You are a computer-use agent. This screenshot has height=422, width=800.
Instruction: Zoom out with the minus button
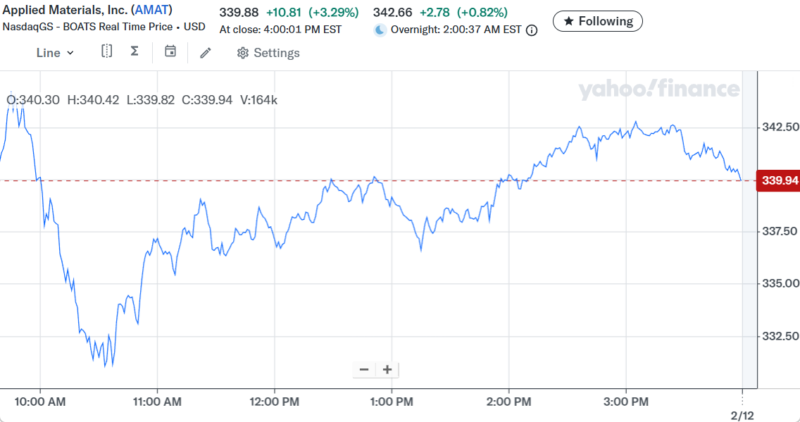pyautogui.click(x=364, y=369)
